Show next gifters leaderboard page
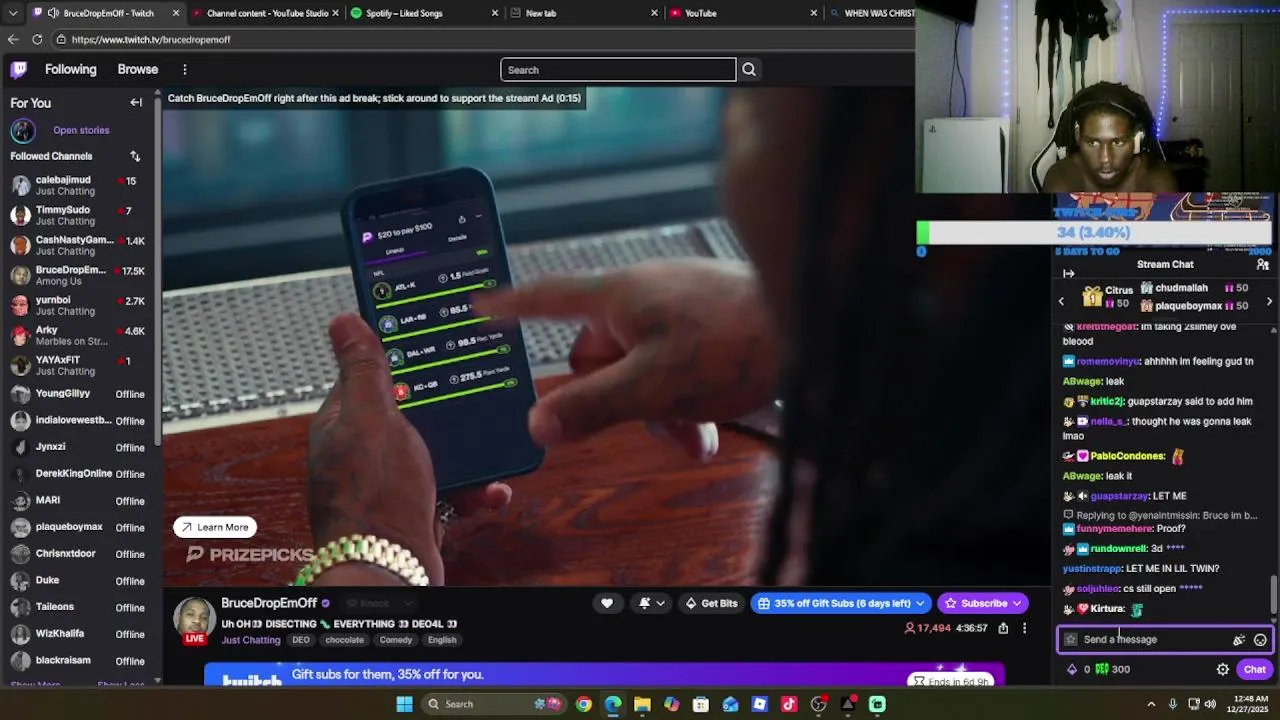Image resolution: width=1280 pixels, height=720 pixels. pyautogui.click(x=1269, y=301)
